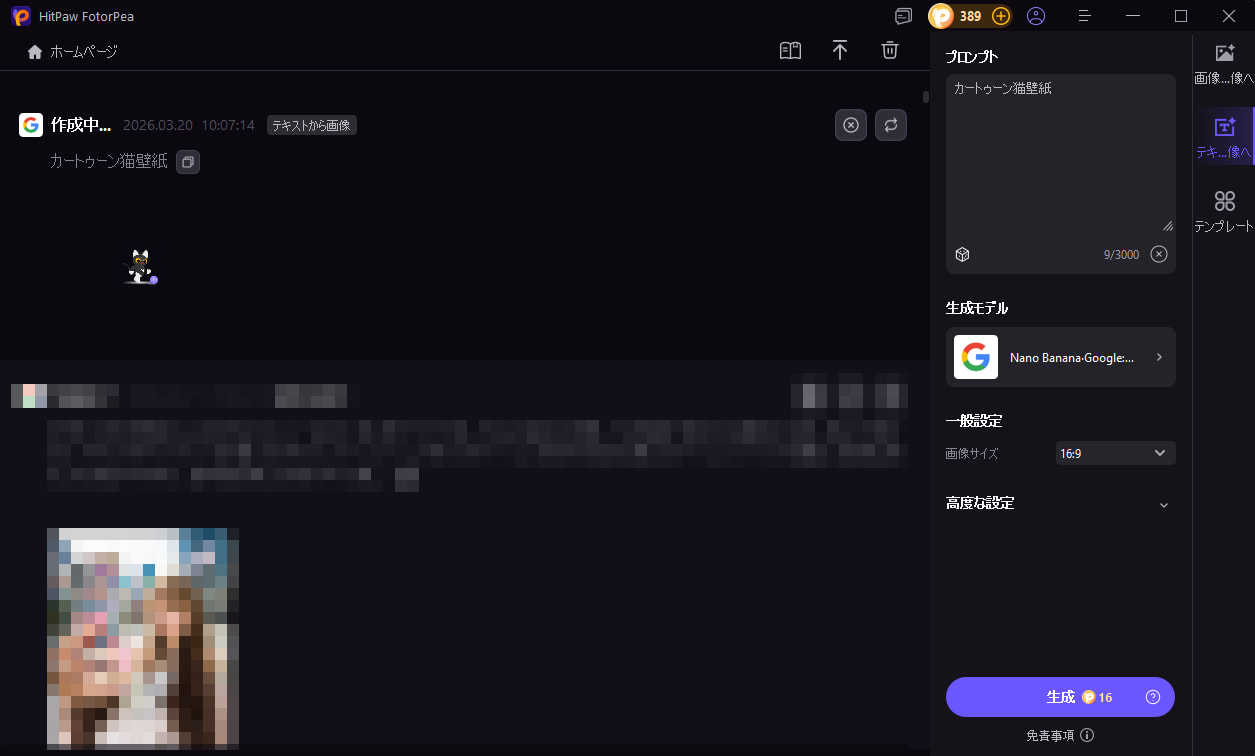Open the book-style guide icon in toolbar
This screenshot has width=1255, height=756.
click(790, 51)
